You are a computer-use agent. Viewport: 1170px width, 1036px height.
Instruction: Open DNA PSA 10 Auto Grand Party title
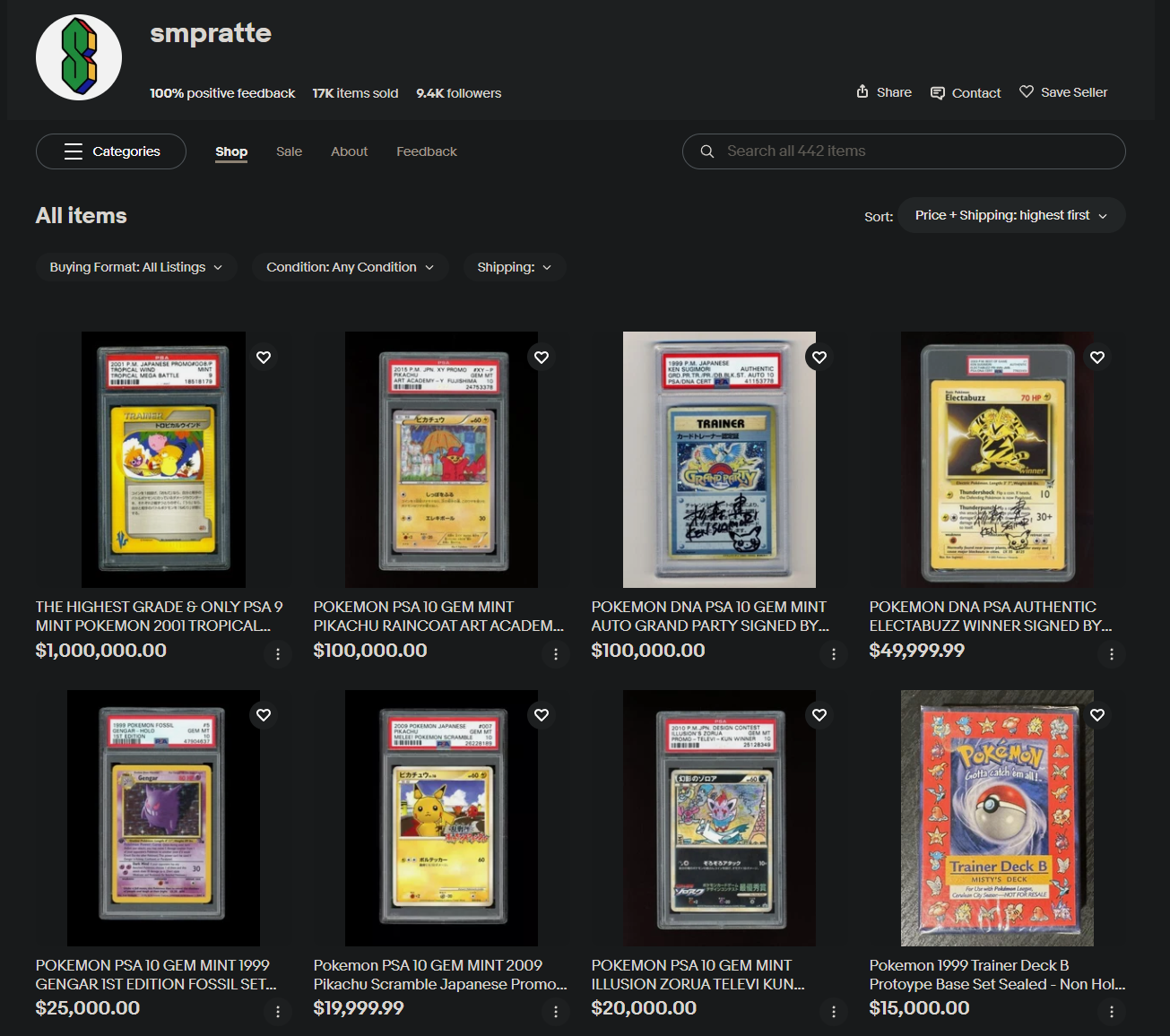(x=710, y=617)
